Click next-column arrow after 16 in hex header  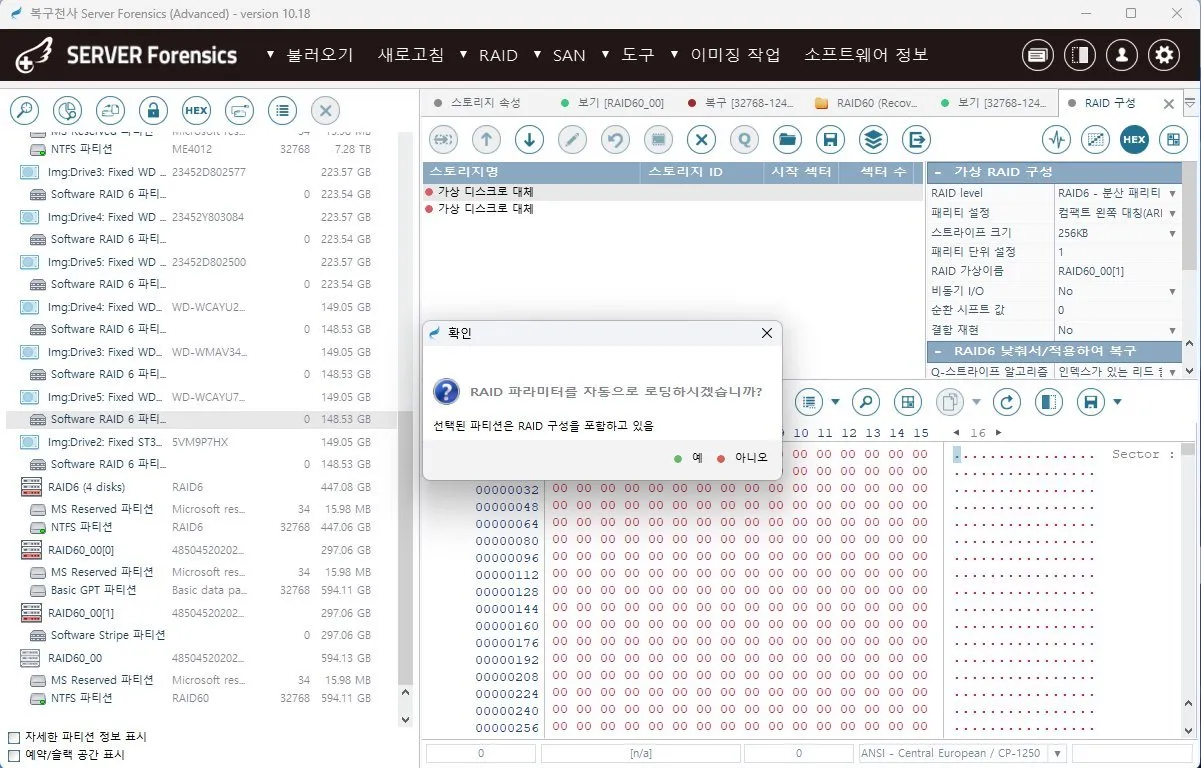click(x=997, y=433)
